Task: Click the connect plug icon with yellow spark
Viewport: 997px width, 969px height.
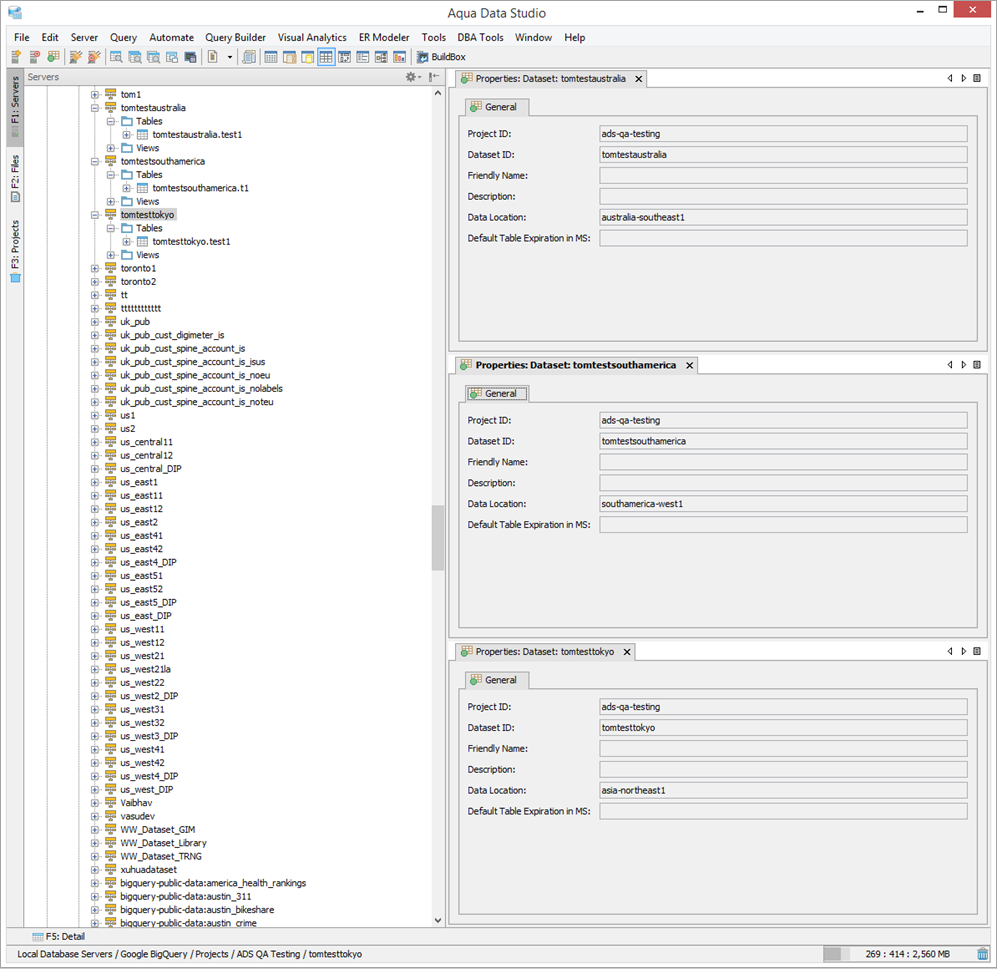Action: [x=75, y=57]
